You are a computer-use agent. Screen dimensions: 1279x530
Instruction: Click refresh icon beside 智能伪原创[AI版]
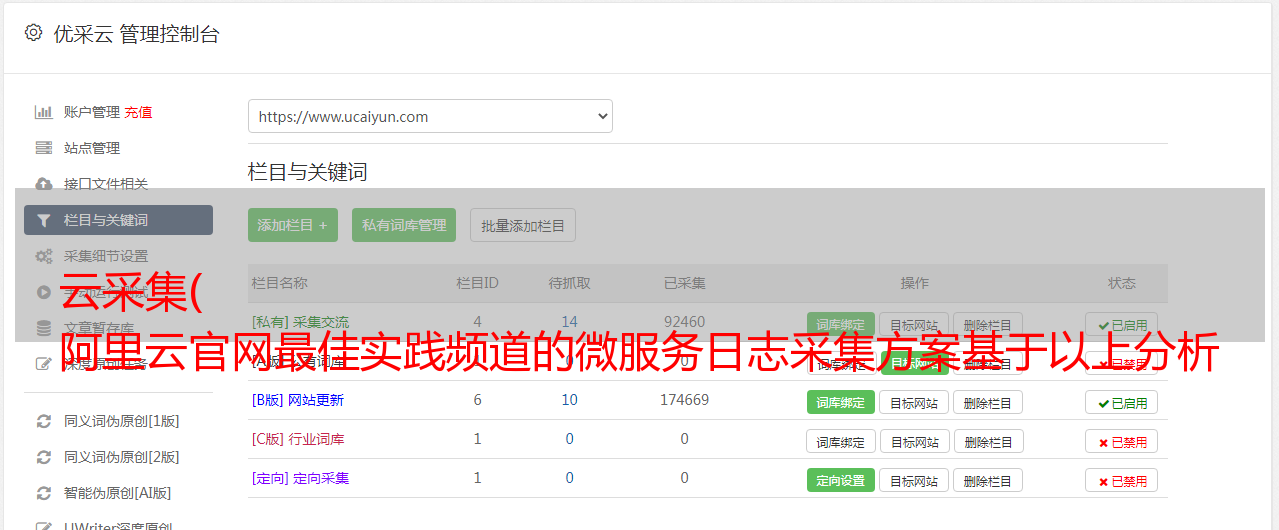coord(44,493)
